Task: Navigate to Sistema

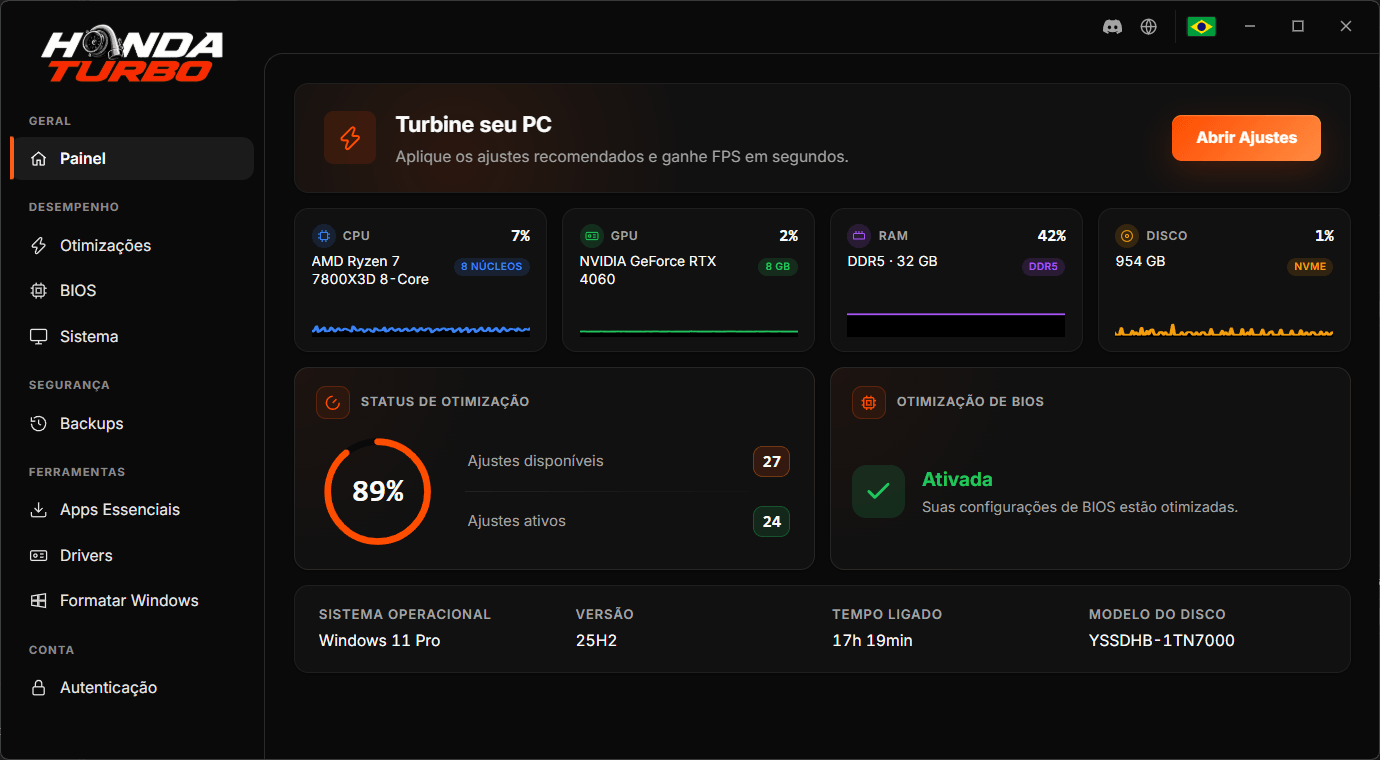Action: (x=132, y=336)
